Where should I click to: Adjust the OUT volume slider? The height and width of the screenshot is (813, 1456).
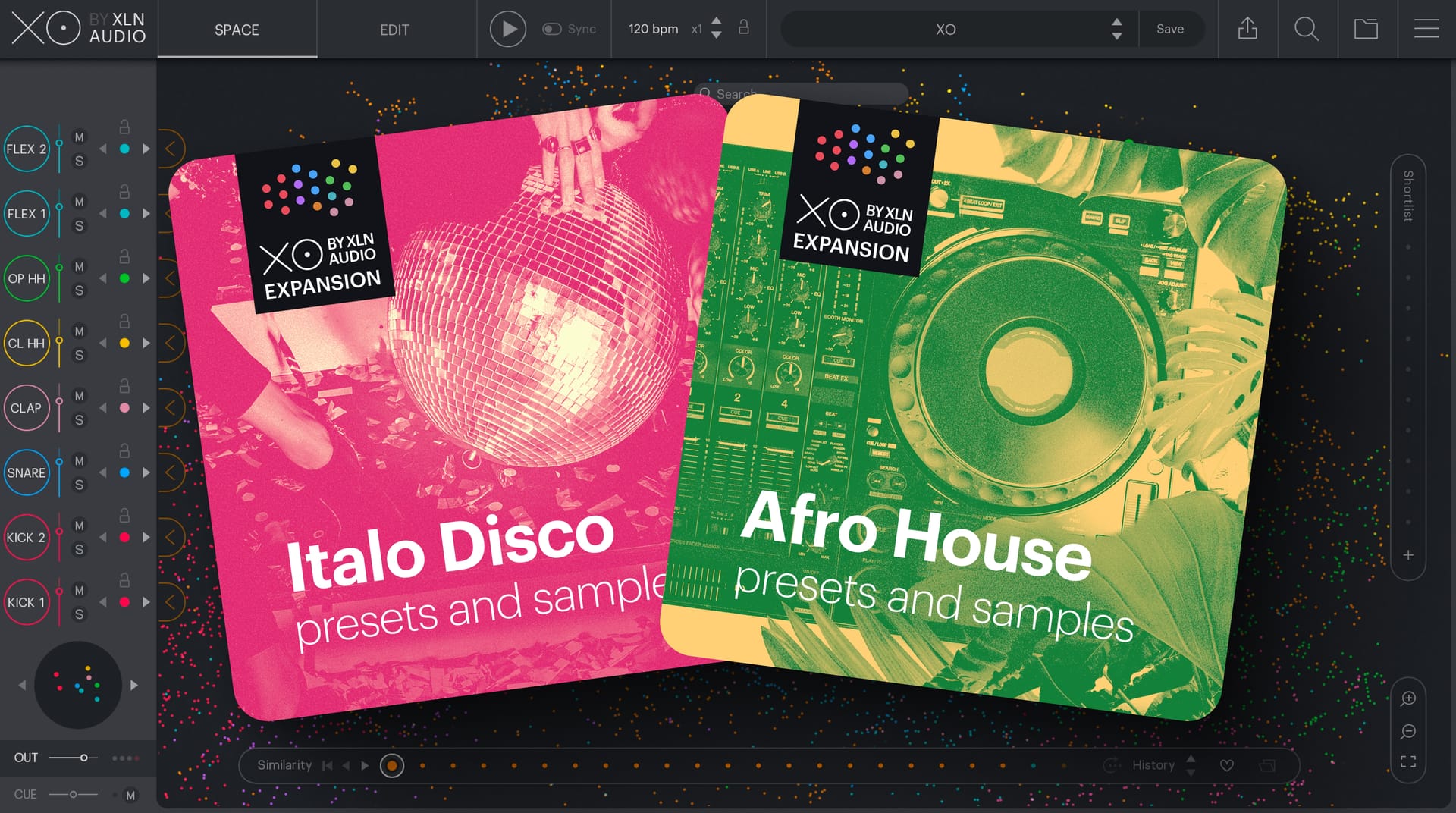(x=73, y=758)
